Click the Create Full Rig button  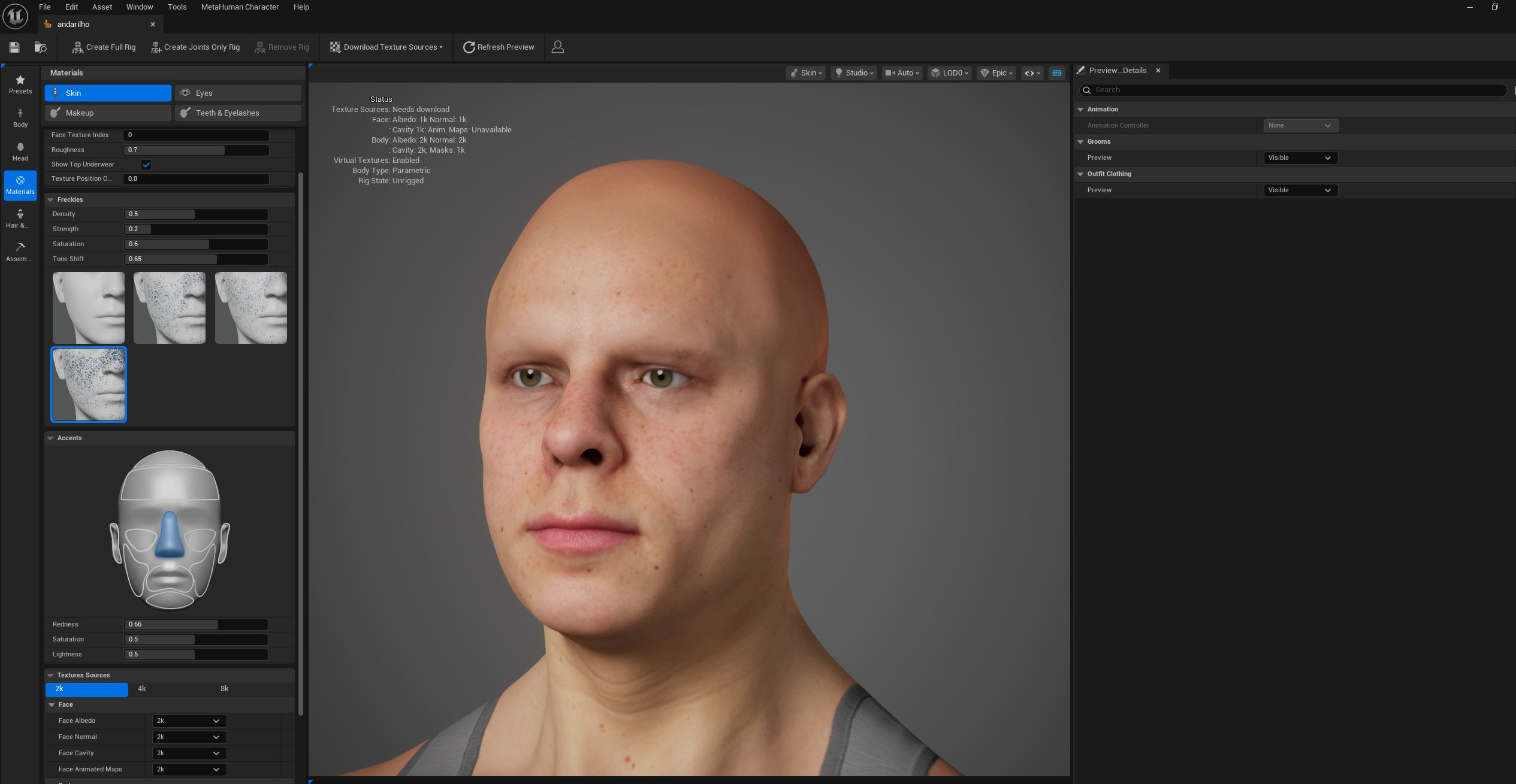tap(104, 47)
